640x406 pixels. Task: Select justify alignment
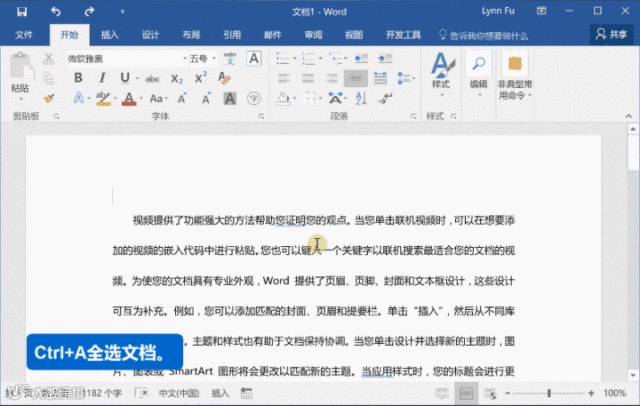356,78
